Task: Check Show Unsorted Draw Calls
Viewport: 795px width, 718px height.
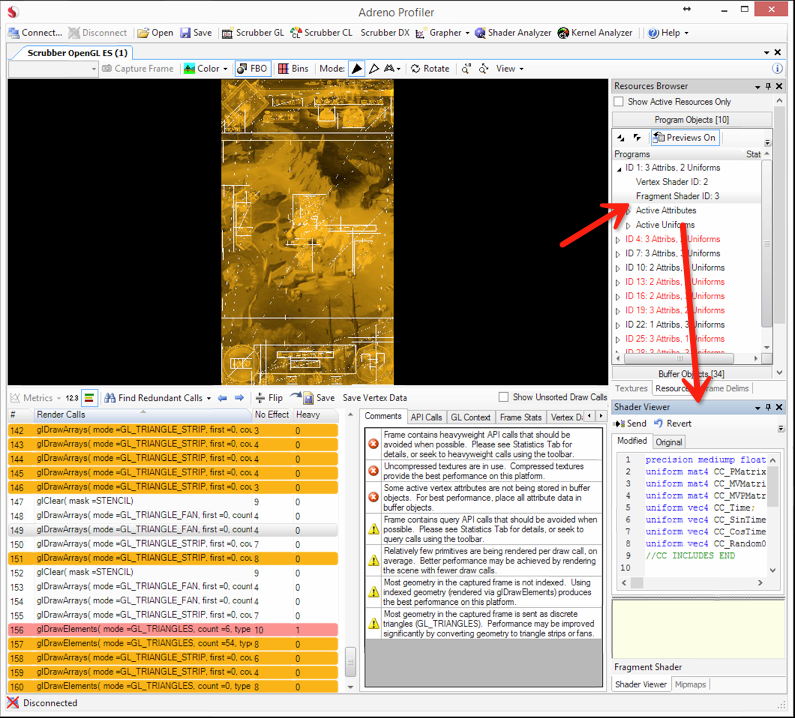Action: click(505, 398)
